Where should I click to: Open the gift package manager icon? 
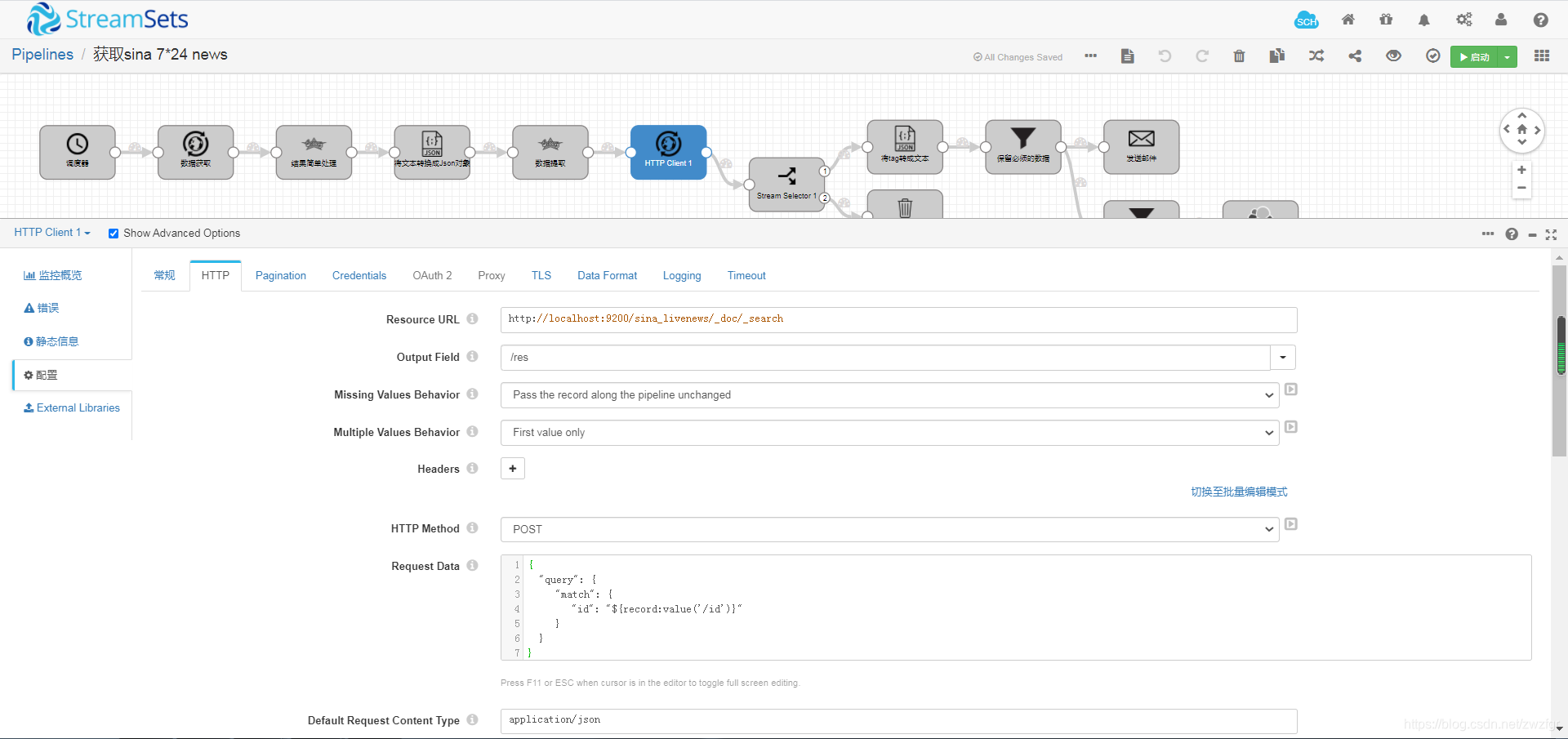[x=1386, y=20]
